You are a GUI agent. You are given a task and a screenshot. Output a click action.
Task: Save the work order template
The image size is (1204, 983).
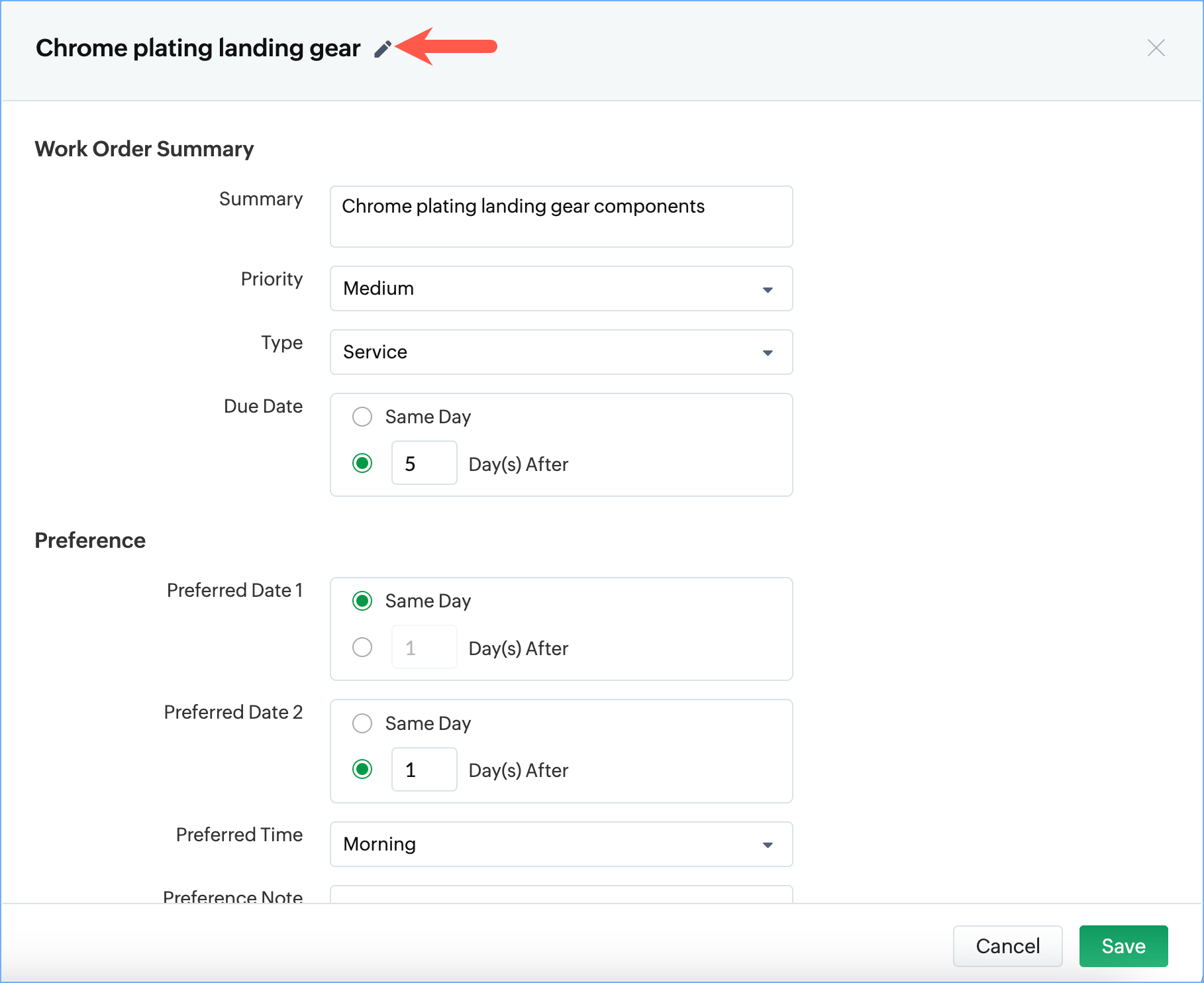pos(1123,946)
